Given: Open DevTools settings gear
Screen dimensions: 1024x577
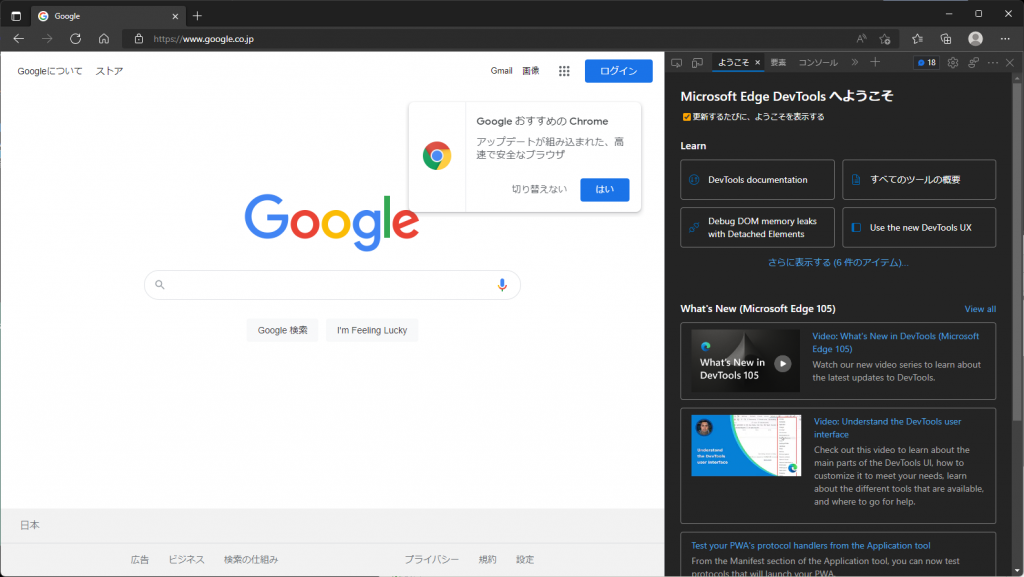Looking at the screenshot, I should click(x=951, y=61).
